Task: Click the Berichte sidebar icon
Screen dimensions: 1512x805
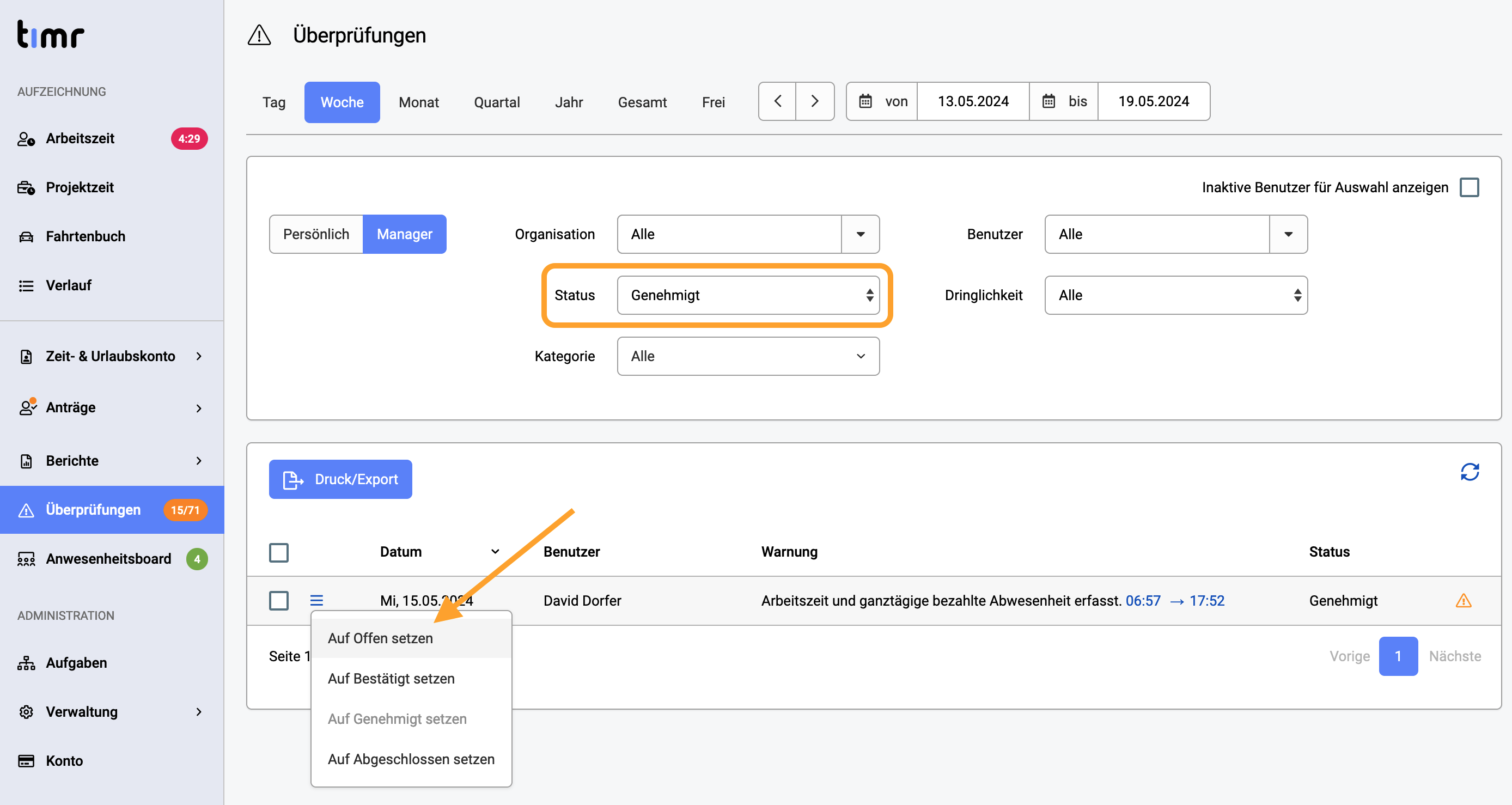Action: tap(26, 461)
